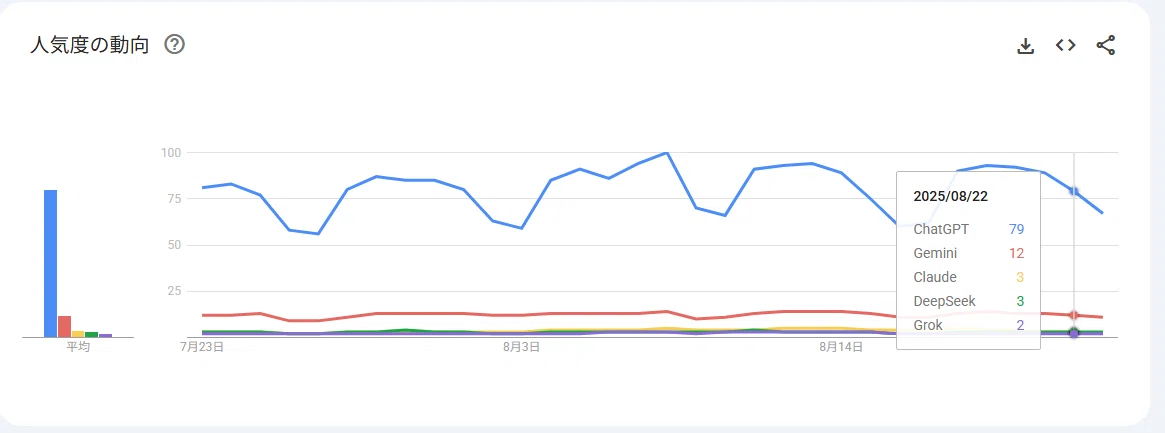
Task: Click the blue ChatGPT average bar
Action: [x=51, y=264]
